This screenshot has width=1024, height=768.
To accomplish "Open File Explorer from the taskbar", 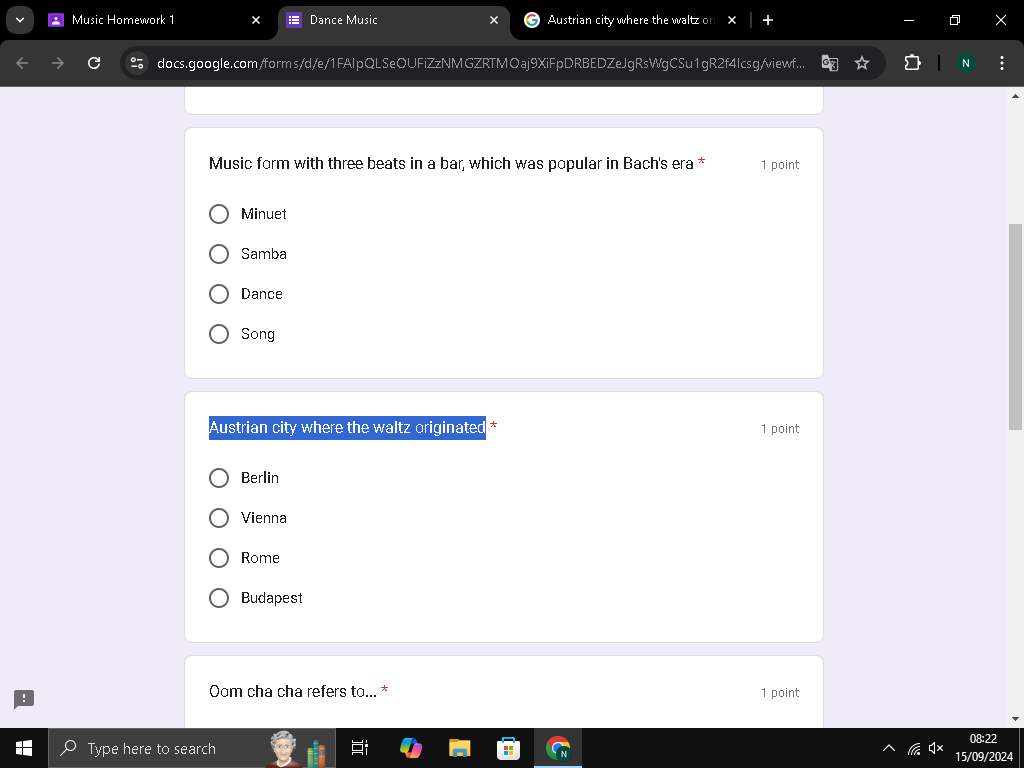I will click(x=460, y=748).
